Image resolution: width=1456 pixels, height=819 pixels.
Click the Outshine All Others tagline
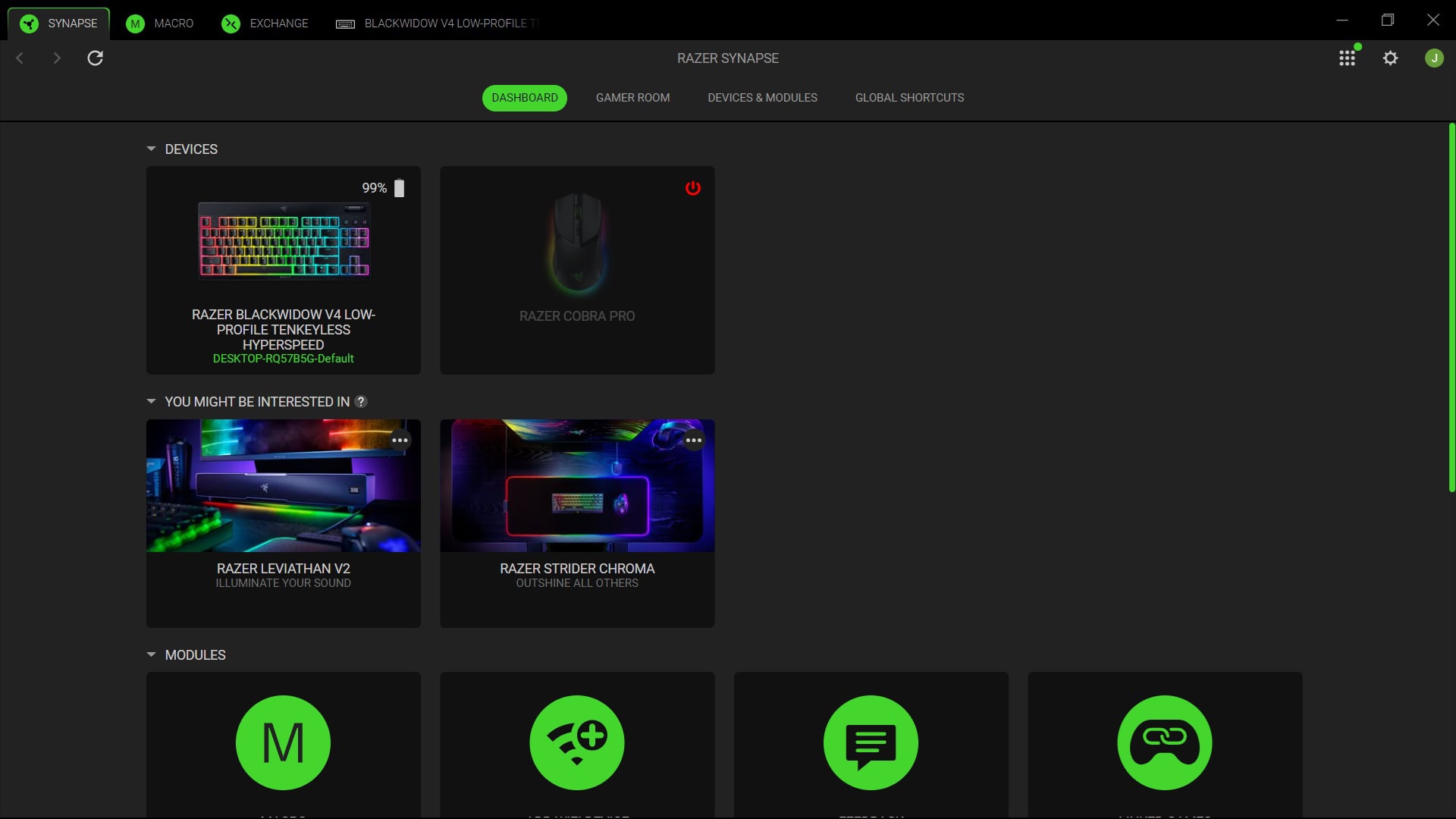577,583
